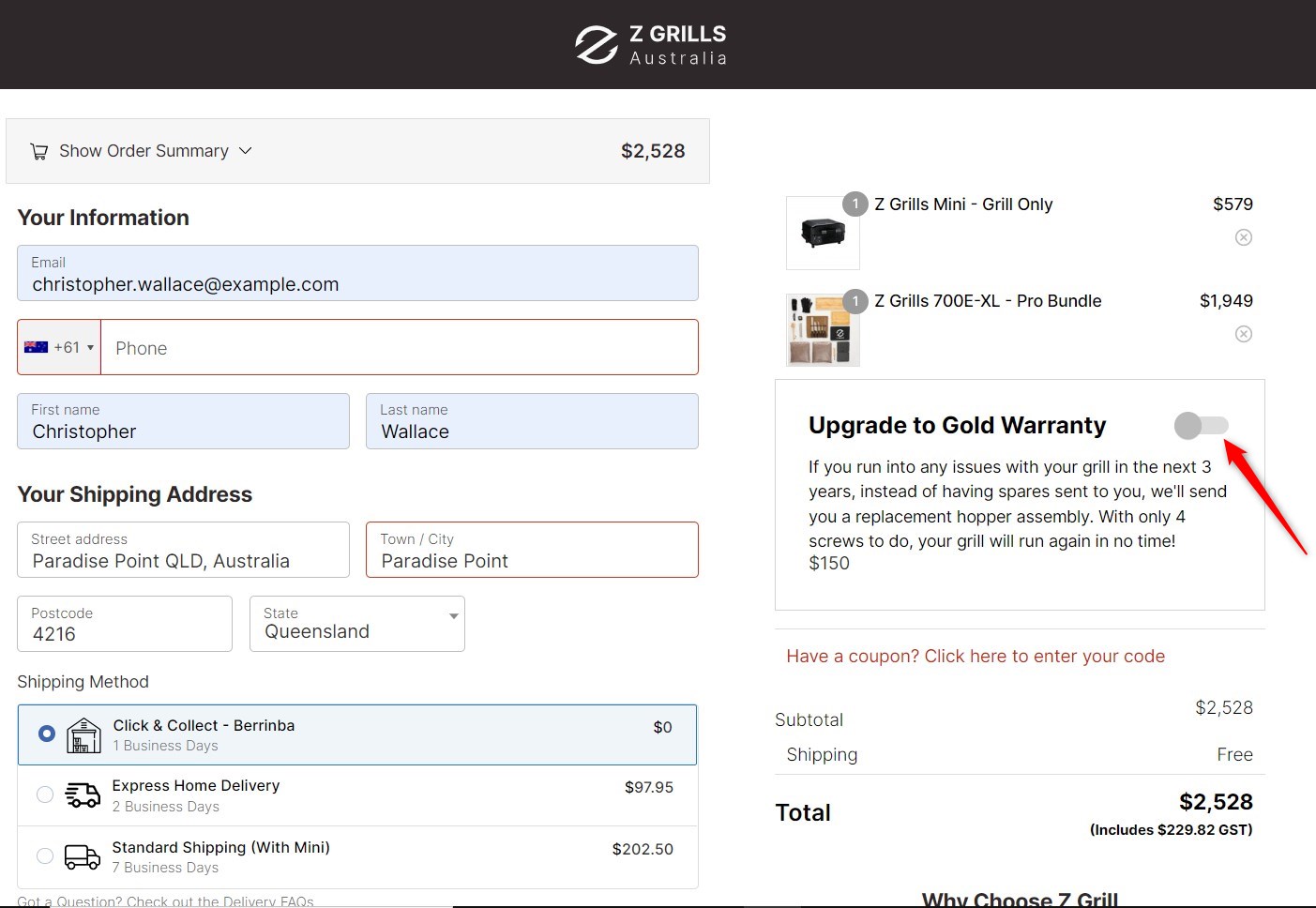Image resolution: width=1316 pixels, height=908 pixels.
Task: Focus the Email input field
Action: click(x=357, y=273)
